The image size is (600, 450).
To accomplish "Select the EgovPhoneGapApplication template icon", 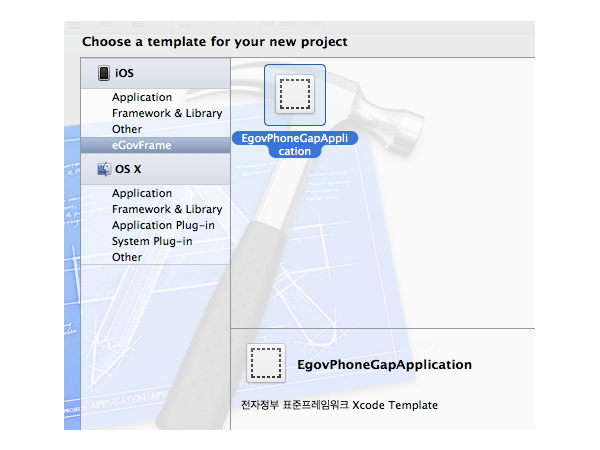I will [x=294, y=95].
